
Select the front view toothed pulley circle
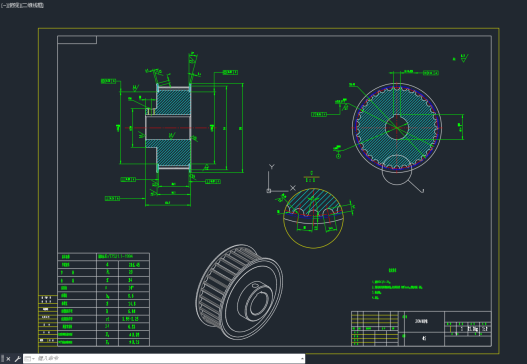[x=397, y=128]
